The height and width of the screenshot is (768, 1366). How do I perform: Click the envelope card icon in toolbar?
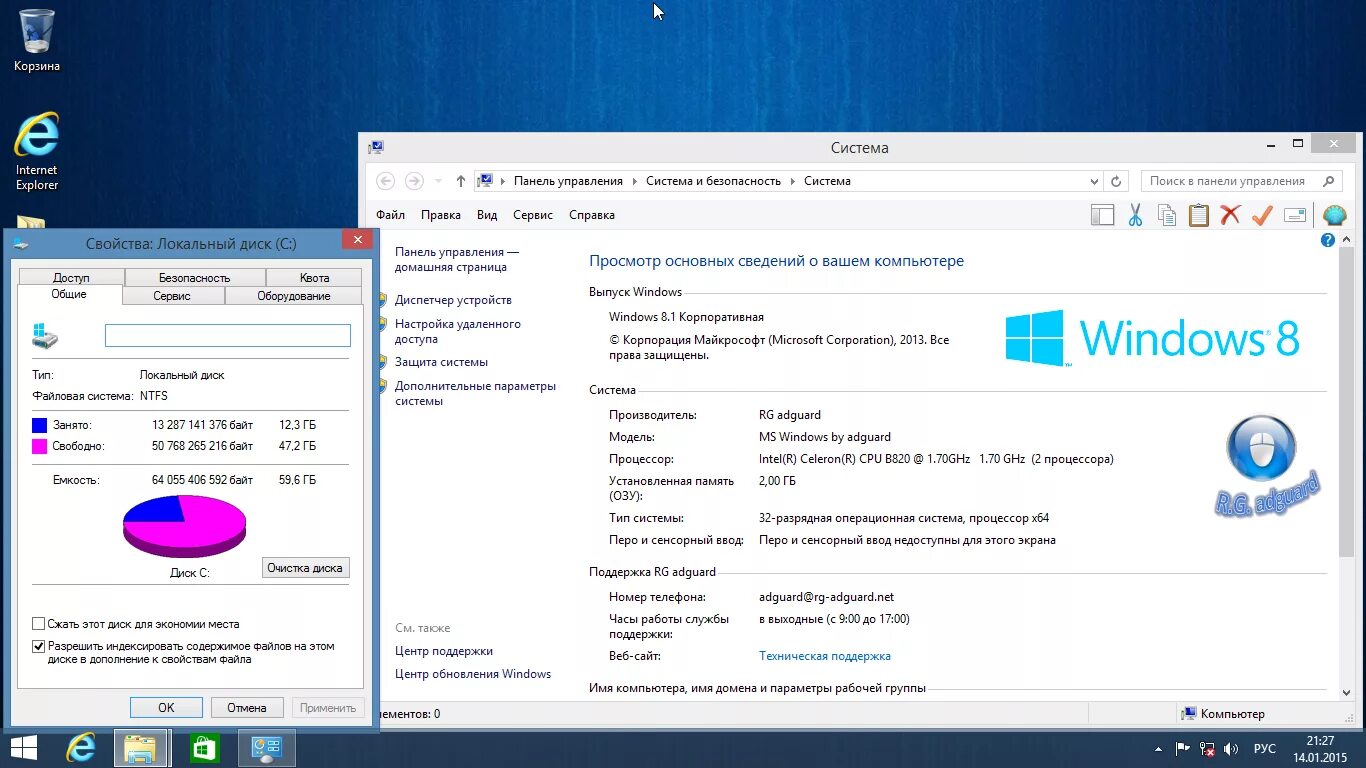[1295, 215]
